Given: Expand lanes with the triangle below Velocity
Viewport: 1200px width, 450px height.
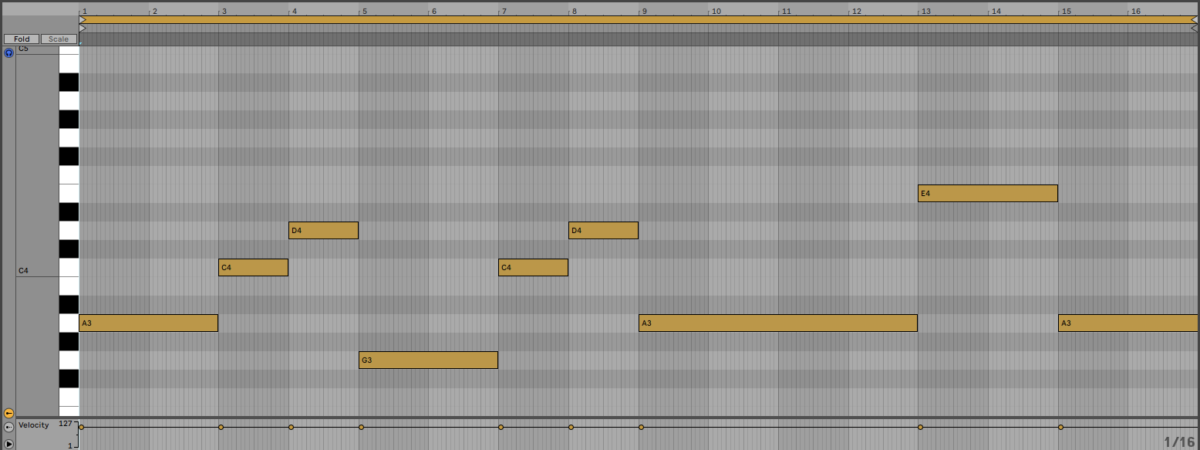Looking at the screenshot, I should coord(9,443).
